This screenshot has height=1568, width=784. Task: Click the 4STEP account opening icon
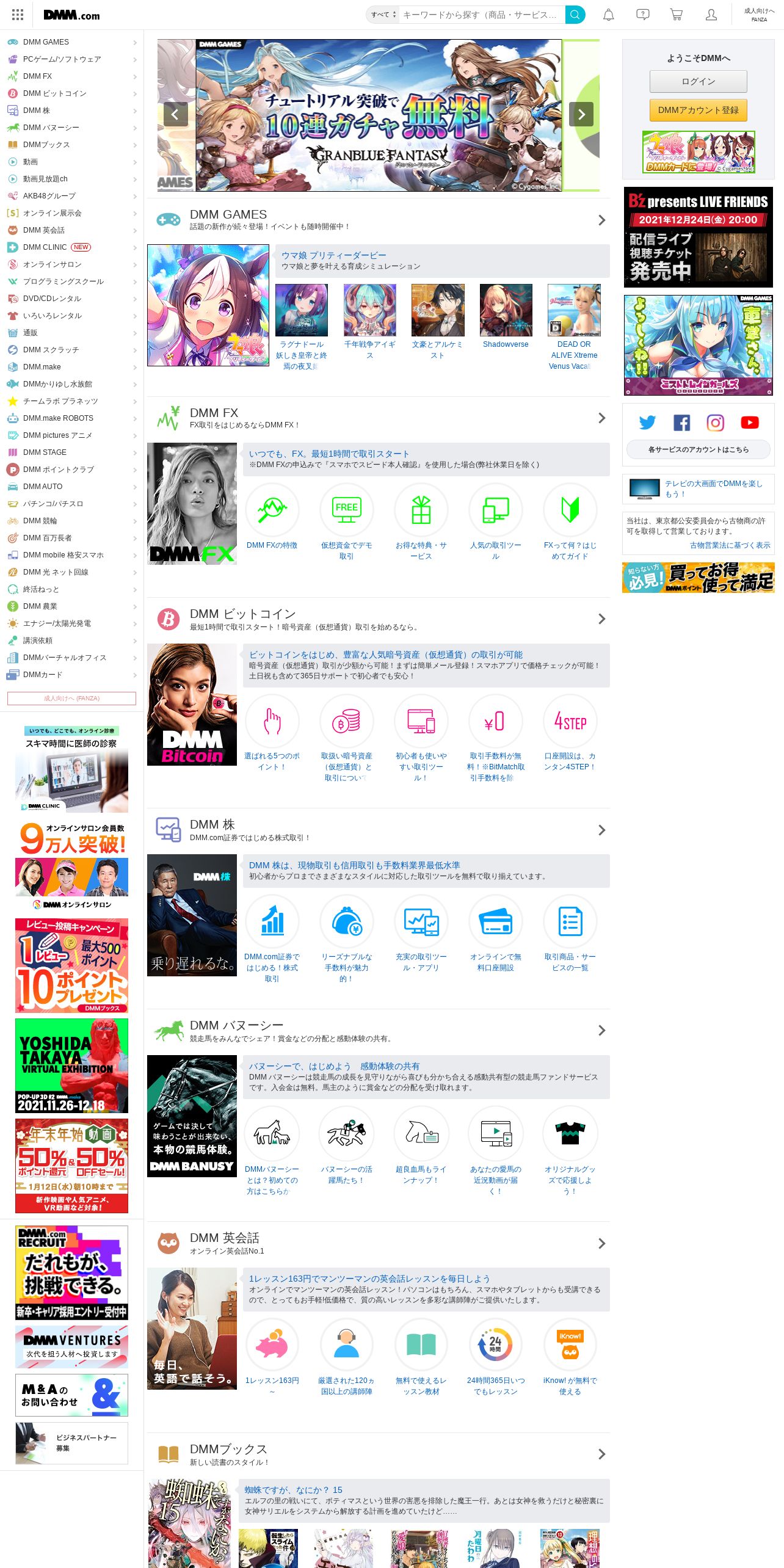[x=570, y=721]
